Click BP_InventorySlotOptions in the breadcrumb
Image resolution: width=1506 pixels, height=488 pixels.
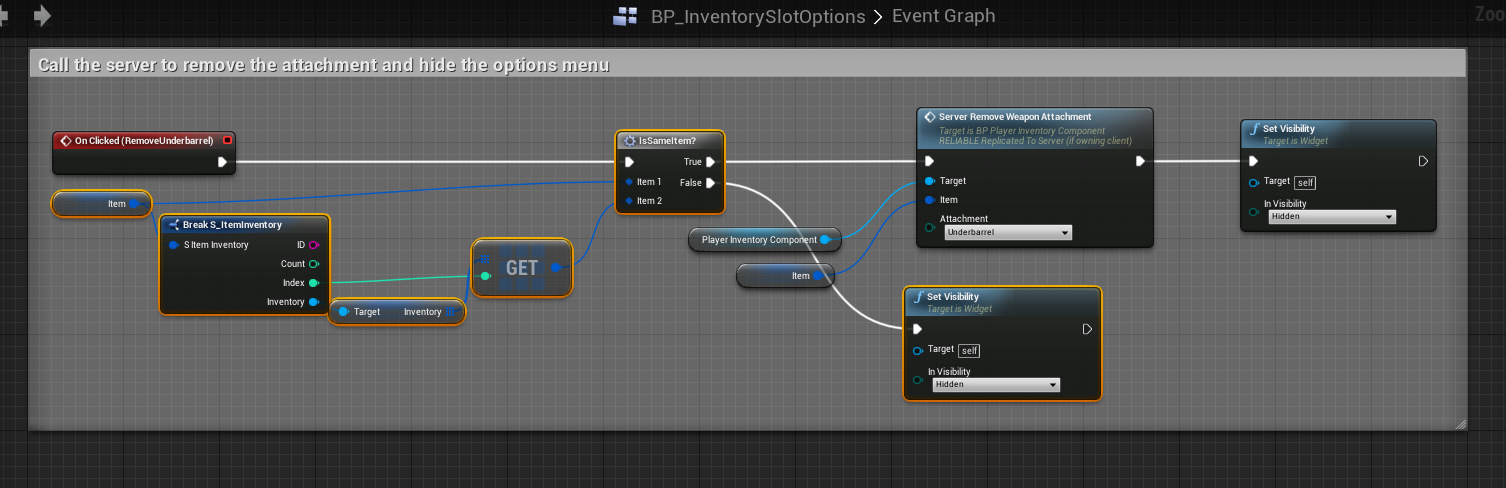click(x=758, y=17)
